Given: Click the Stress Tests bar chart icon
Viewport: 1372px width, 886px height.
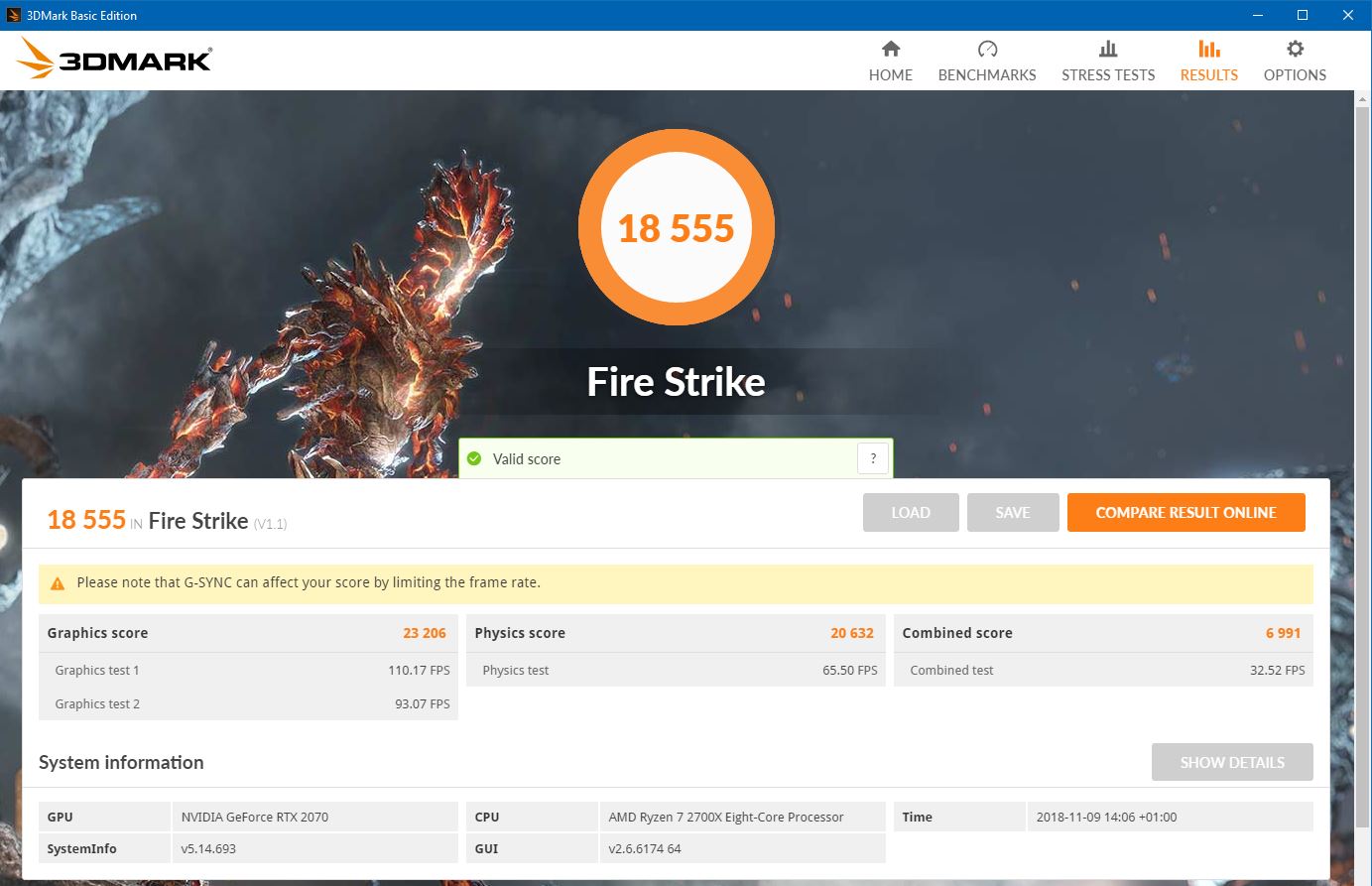Looking at the screenshot, I should [1108, 49].
